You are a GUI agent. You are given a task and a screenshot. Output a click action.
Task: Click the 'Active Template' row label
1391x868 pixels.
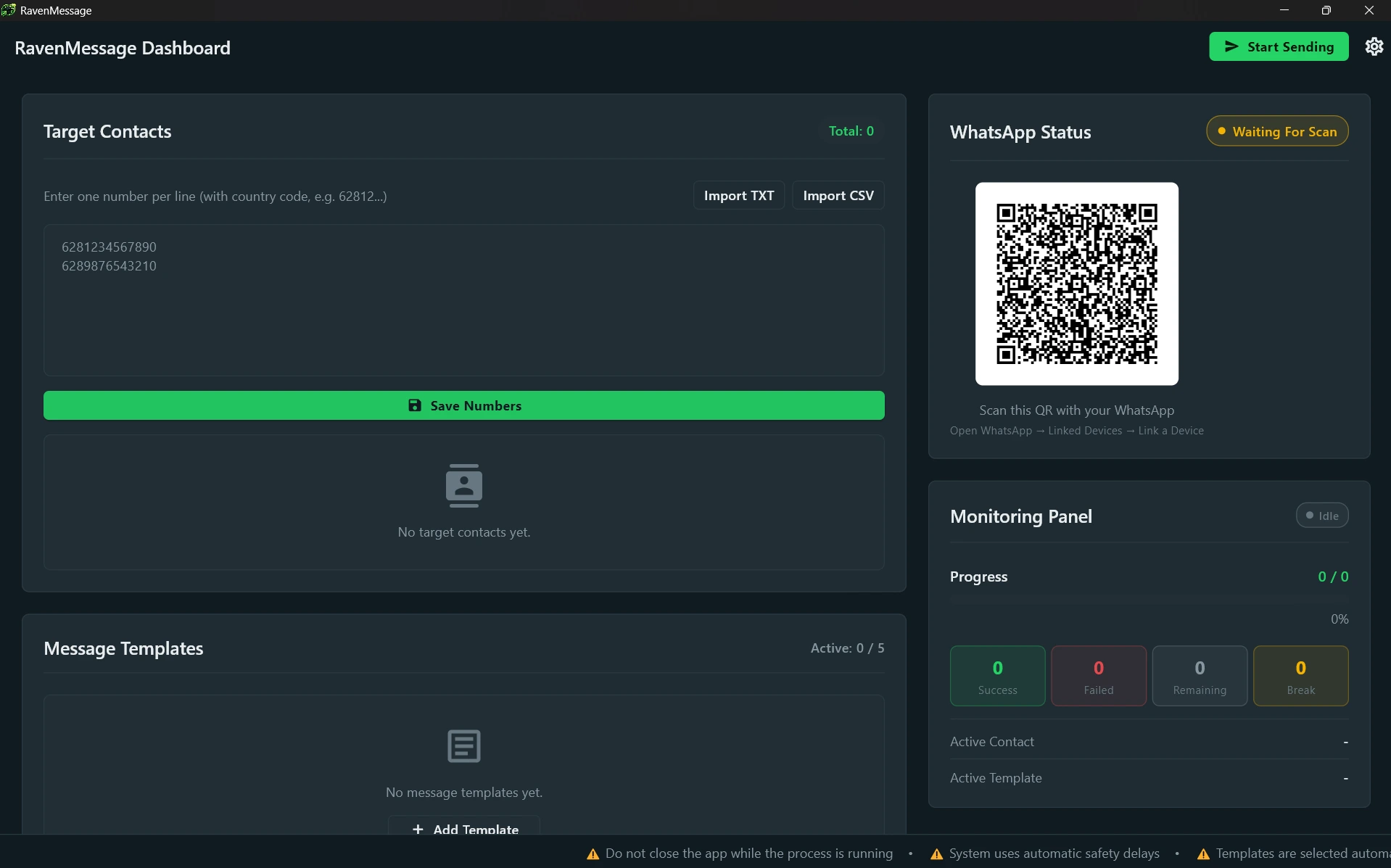pyautogui.click(x=996, y=778)
